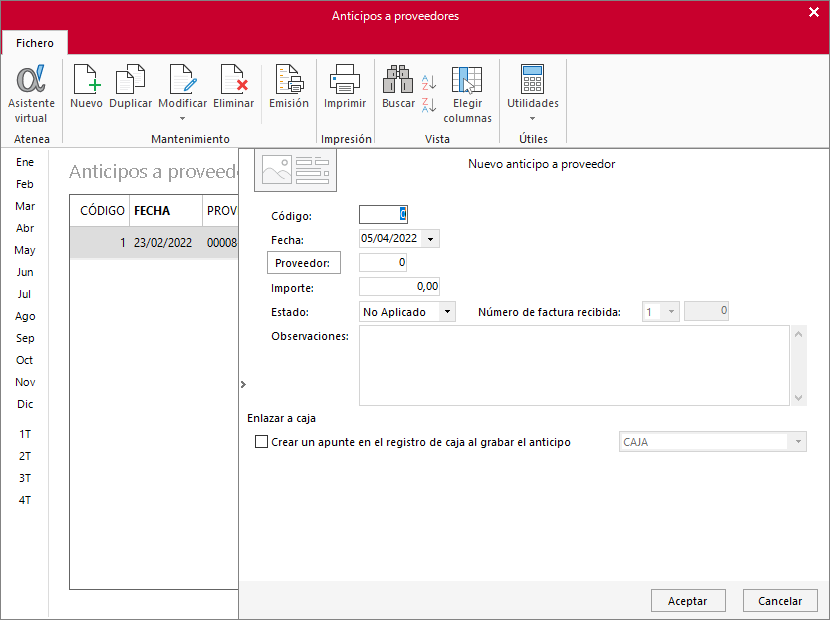Sort descending with the Z-A icon

pos(429,105)
